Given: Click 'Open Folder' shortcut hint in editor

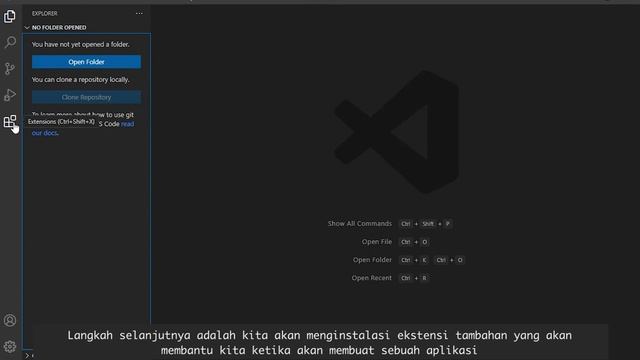Looking at the screenshot, I should (x=372, y=260).
